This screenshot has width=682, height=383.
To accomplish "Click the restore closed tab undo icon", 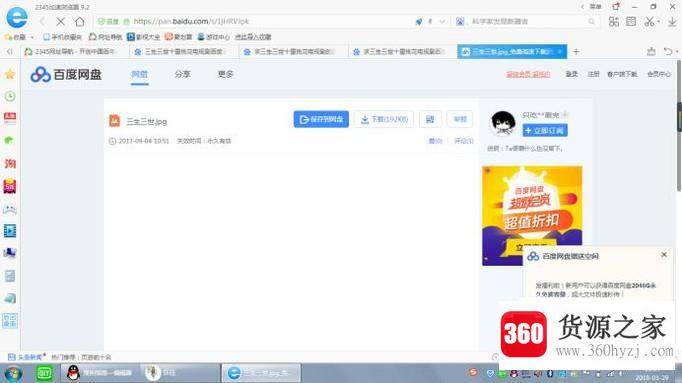I will [x=668, y=52].
